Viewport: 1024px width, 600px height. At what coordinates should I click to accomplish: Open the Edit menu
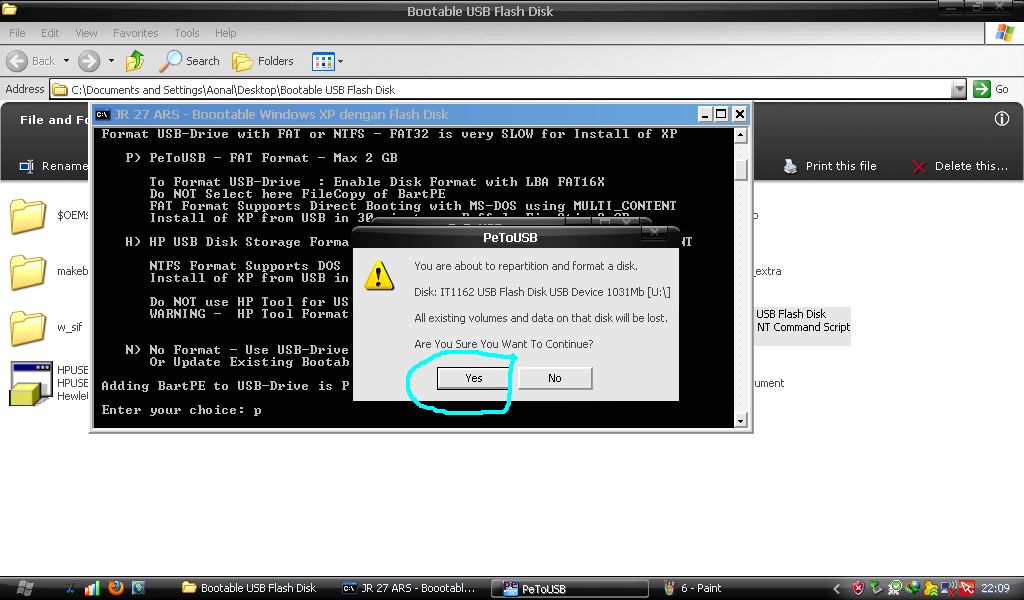(x=50, y=33)
